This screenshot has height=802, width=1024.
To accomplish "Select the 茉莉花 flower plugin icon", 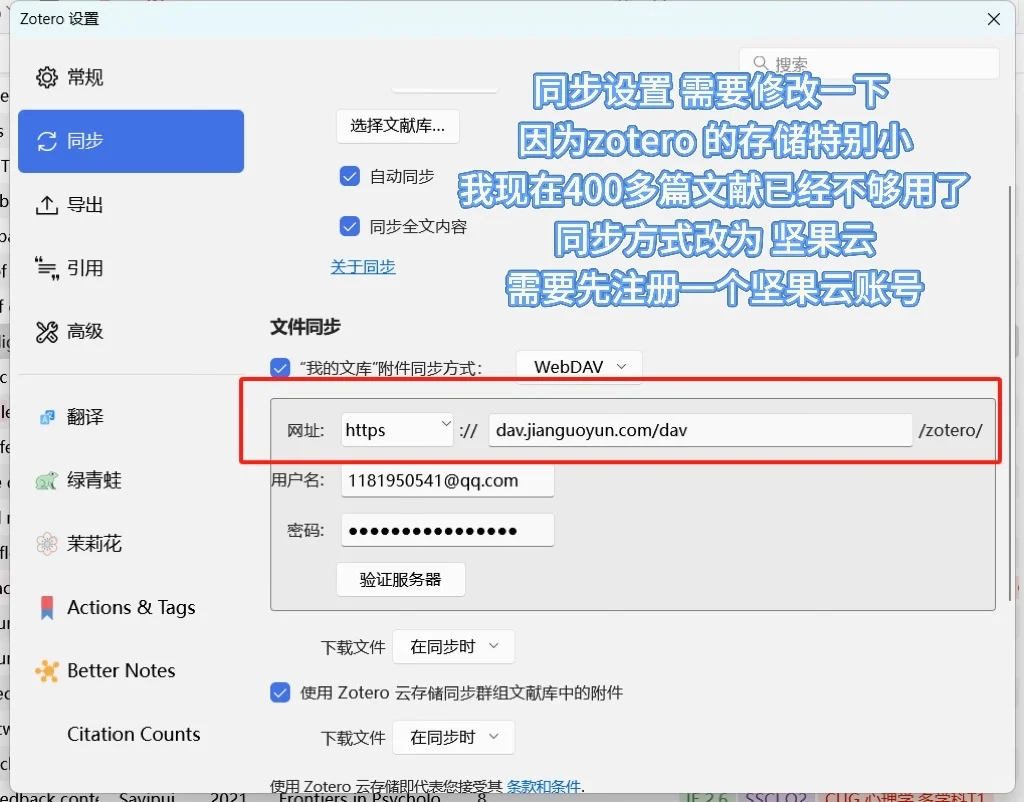I will point(46,543).
